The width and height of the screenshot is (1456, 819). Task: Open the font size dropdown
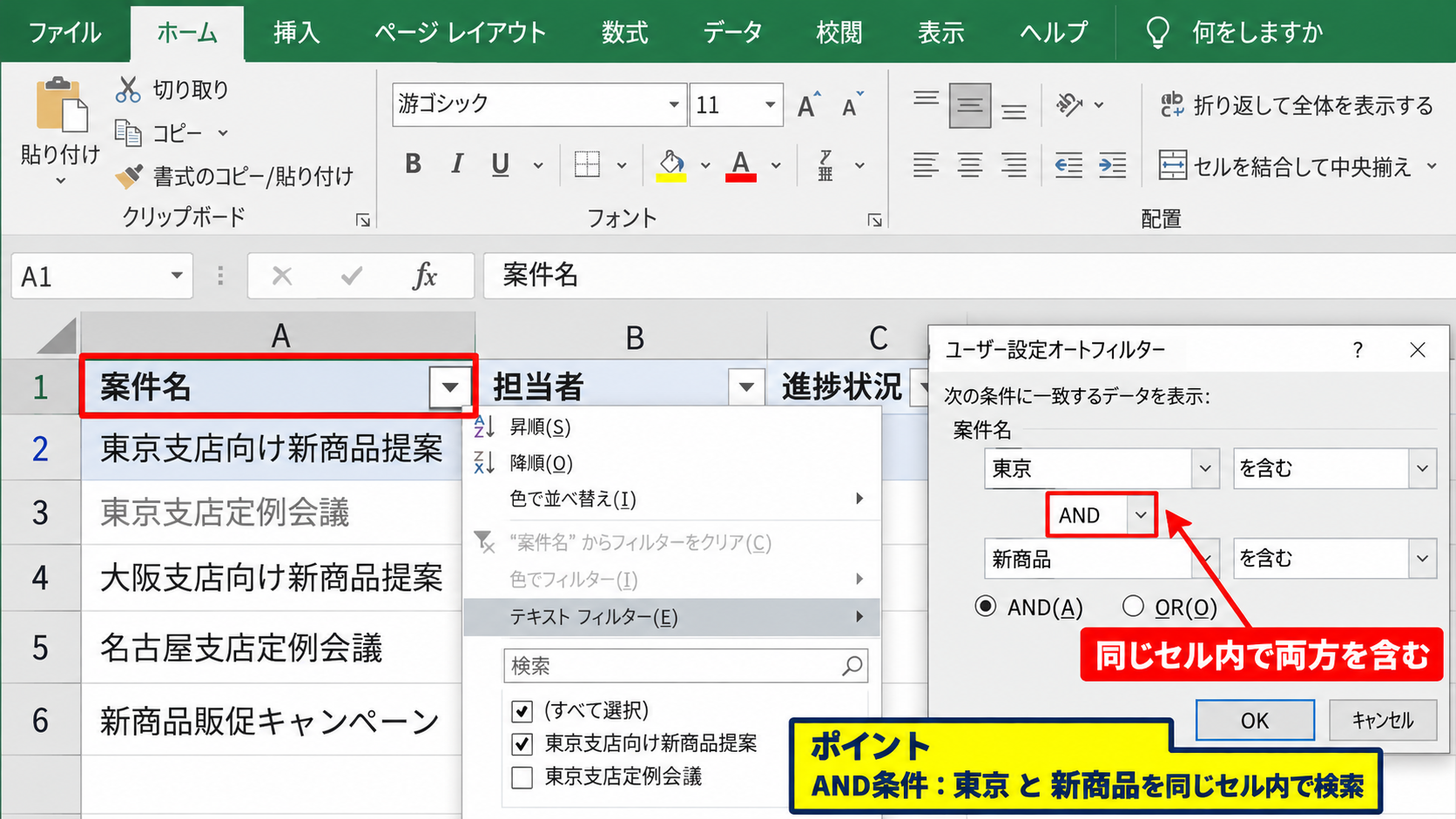click(770, 104)
